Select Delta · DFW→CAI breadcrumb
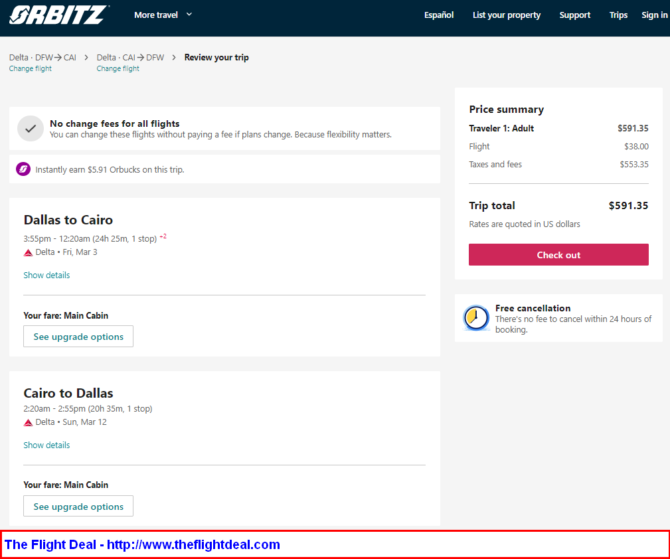Screen dimensions: 670x559 (43, 57)
